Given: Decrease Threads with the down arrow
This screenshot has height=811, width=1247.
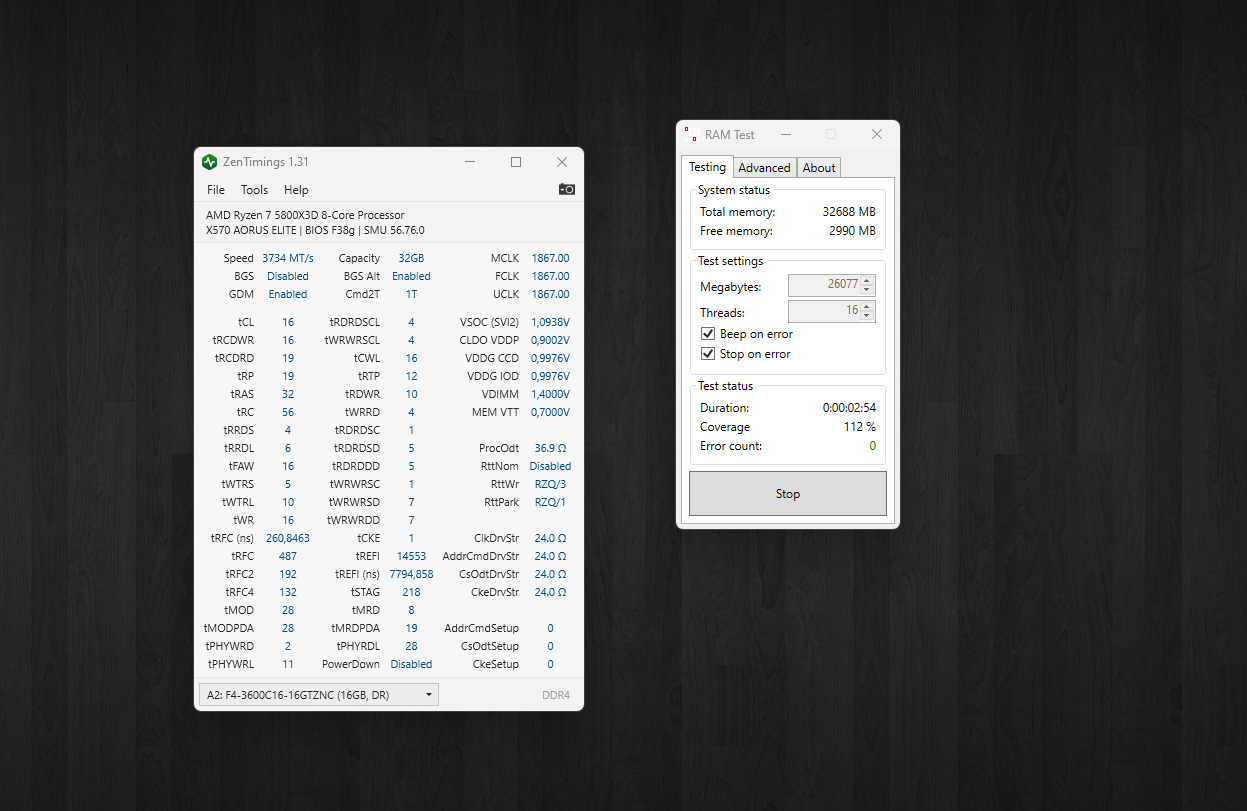Looking at the screenshot, I should click(868, 316).
